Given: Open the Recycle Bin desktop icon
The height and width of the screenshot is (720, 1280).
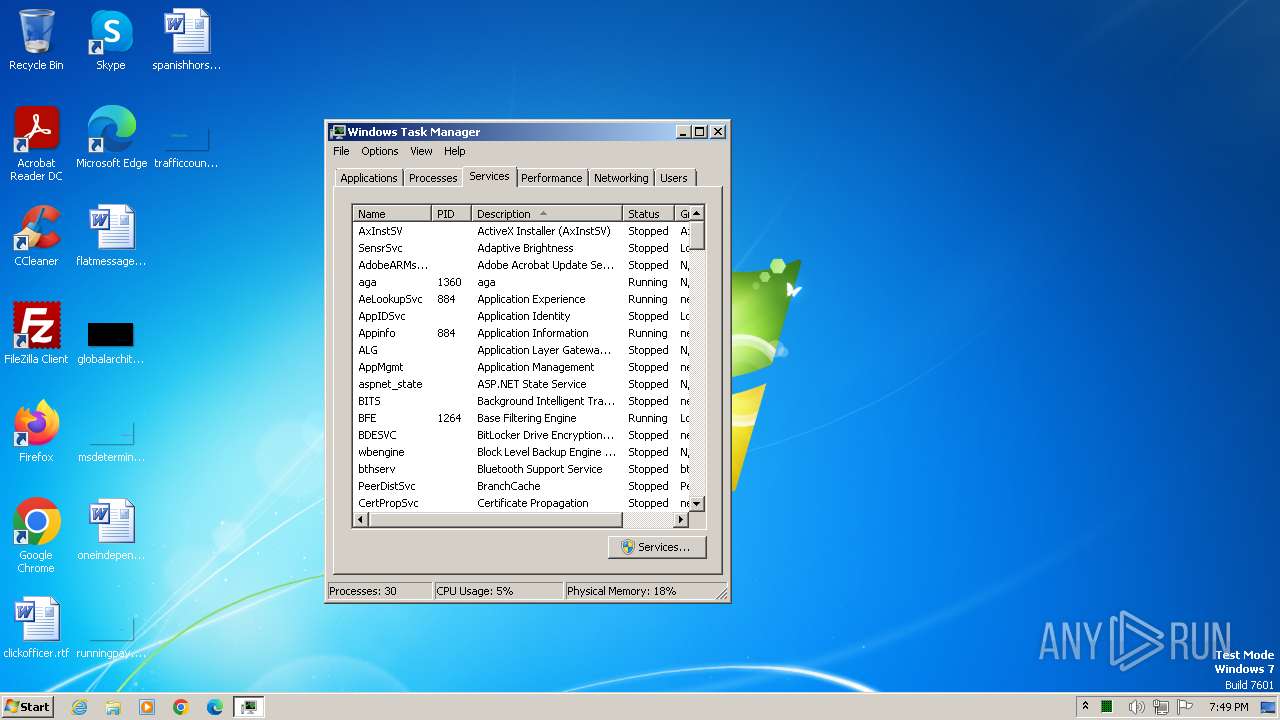Looking at the screenshot, I should 36,40.
